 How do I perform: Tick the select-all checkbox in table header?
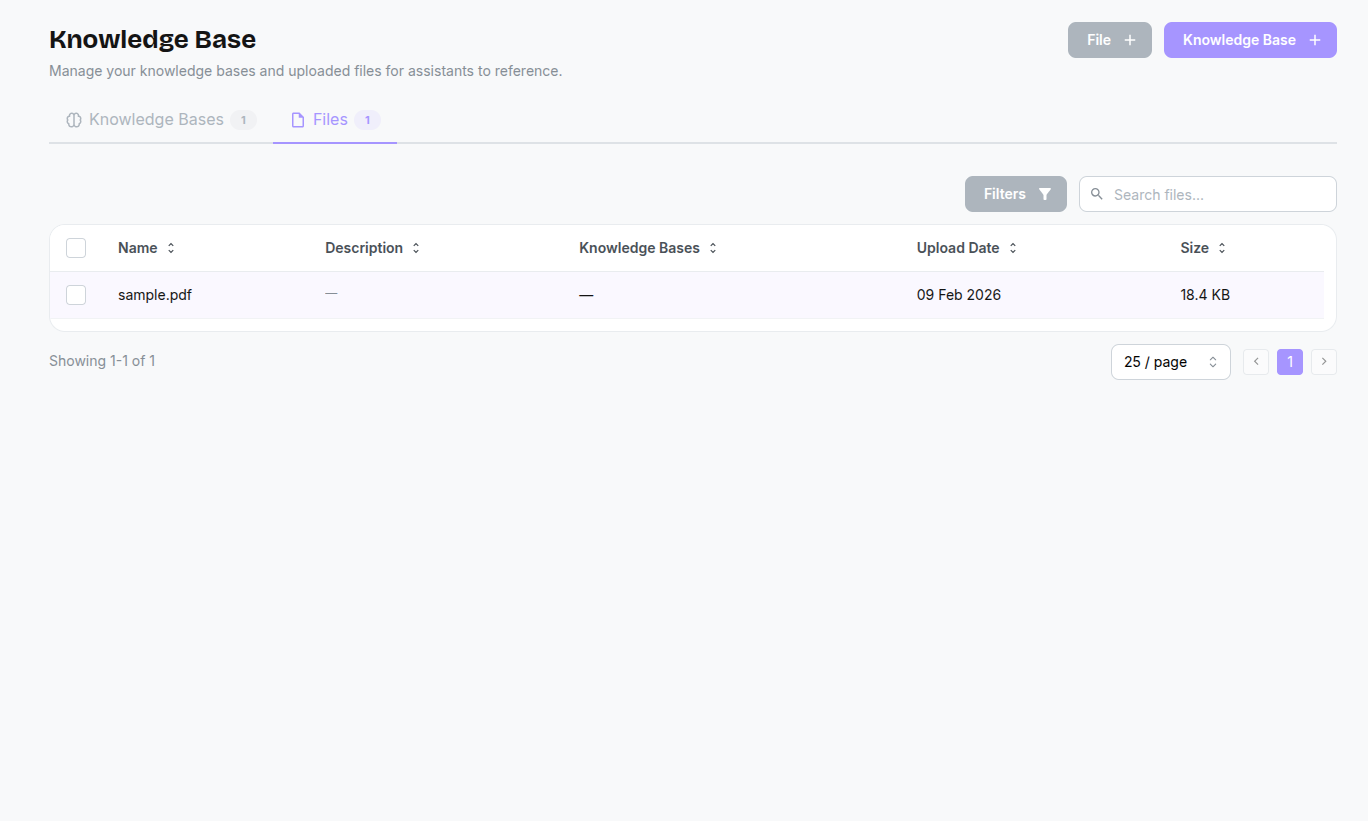point(76,248)
